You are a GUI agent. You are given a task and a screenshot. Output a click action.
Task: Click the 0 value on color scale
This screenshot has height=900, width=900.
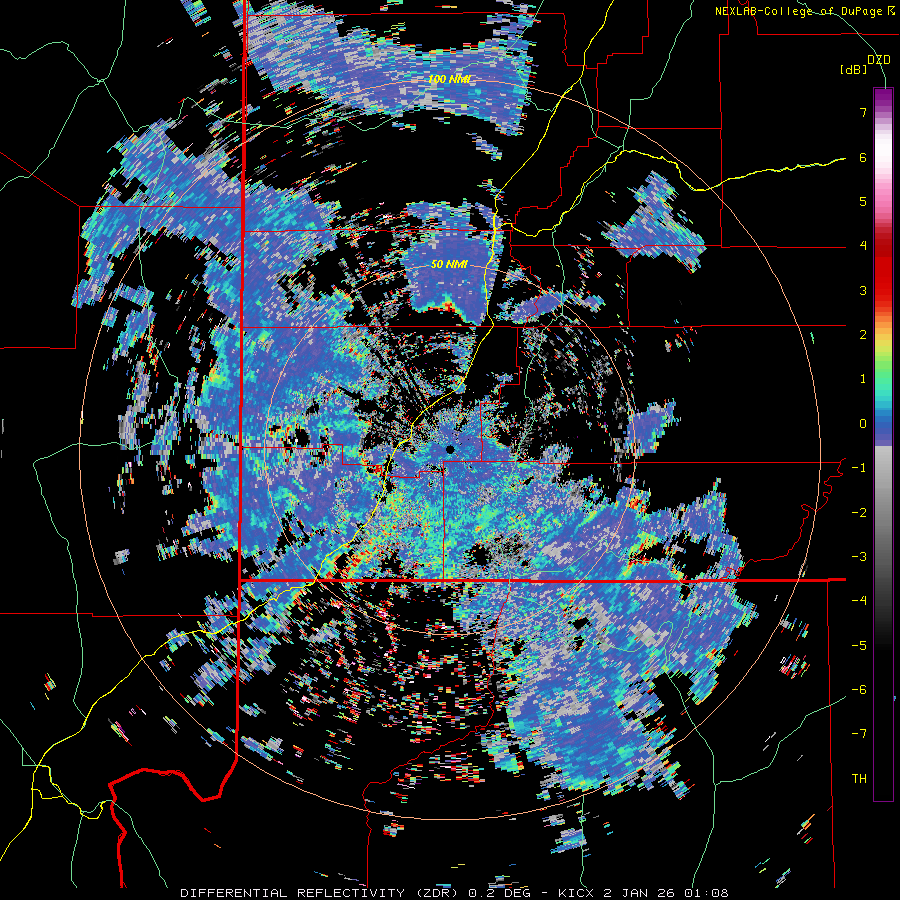coord(863,424)
